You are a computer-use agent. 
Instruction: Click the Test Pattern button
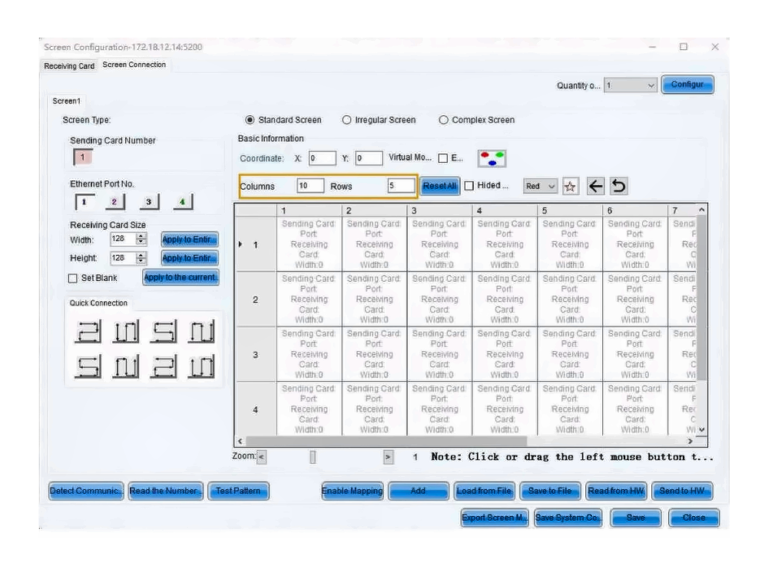[x=238, y=491]
